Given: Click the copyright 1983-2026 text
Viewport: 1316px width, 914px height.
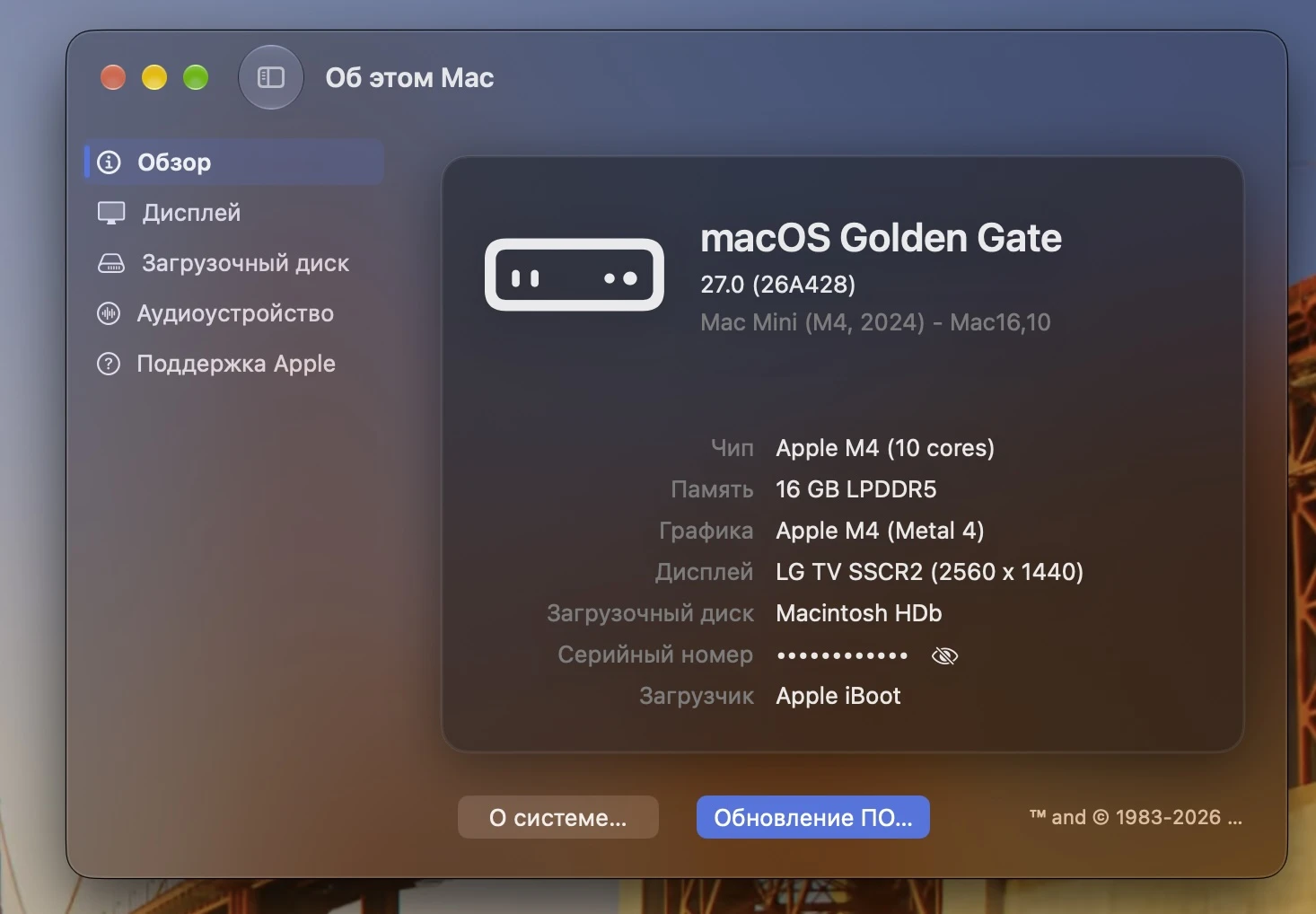Looking at the screenshot, I should point(1136,817).
